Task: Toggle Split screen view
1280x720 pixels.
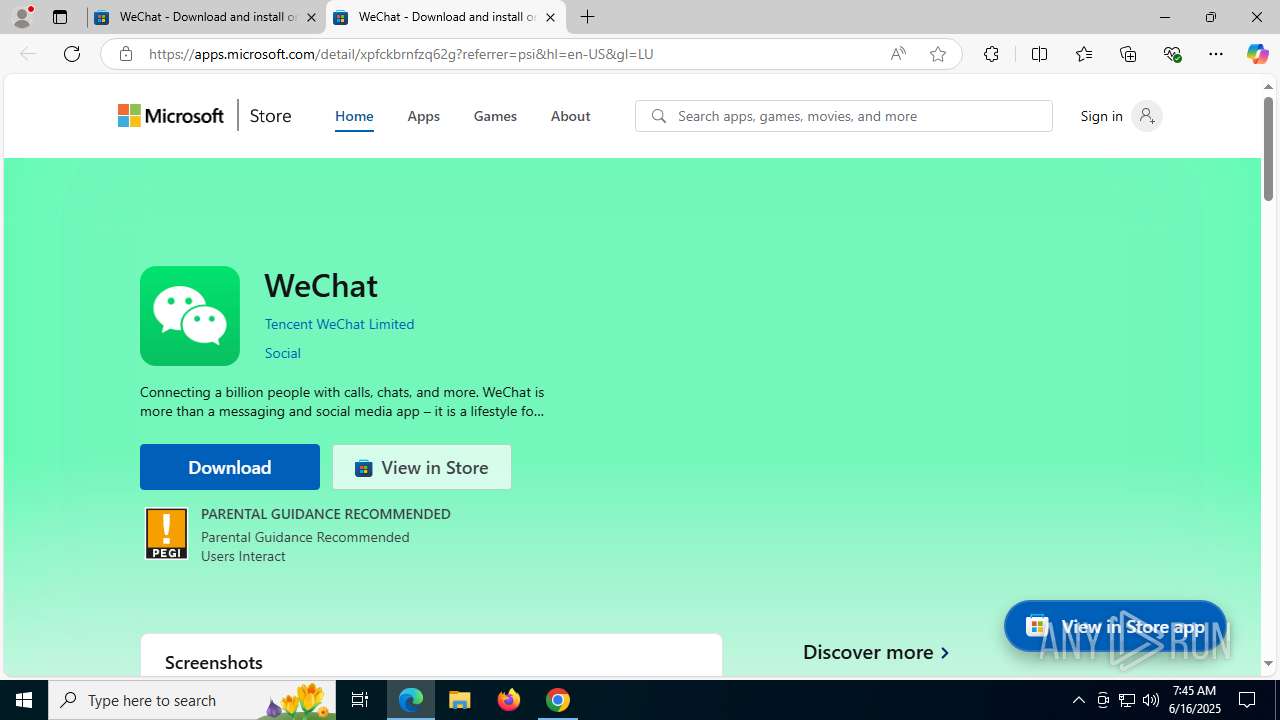Action: [1039, 54]
